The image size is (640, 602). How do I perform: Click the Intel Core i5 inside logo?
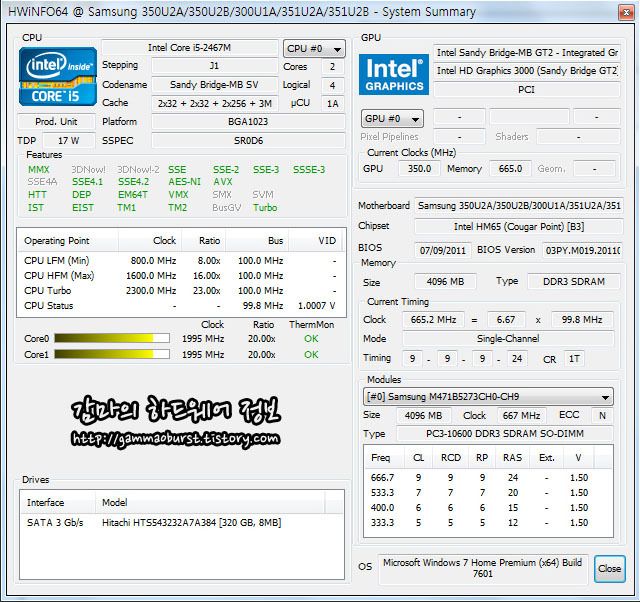58,76
